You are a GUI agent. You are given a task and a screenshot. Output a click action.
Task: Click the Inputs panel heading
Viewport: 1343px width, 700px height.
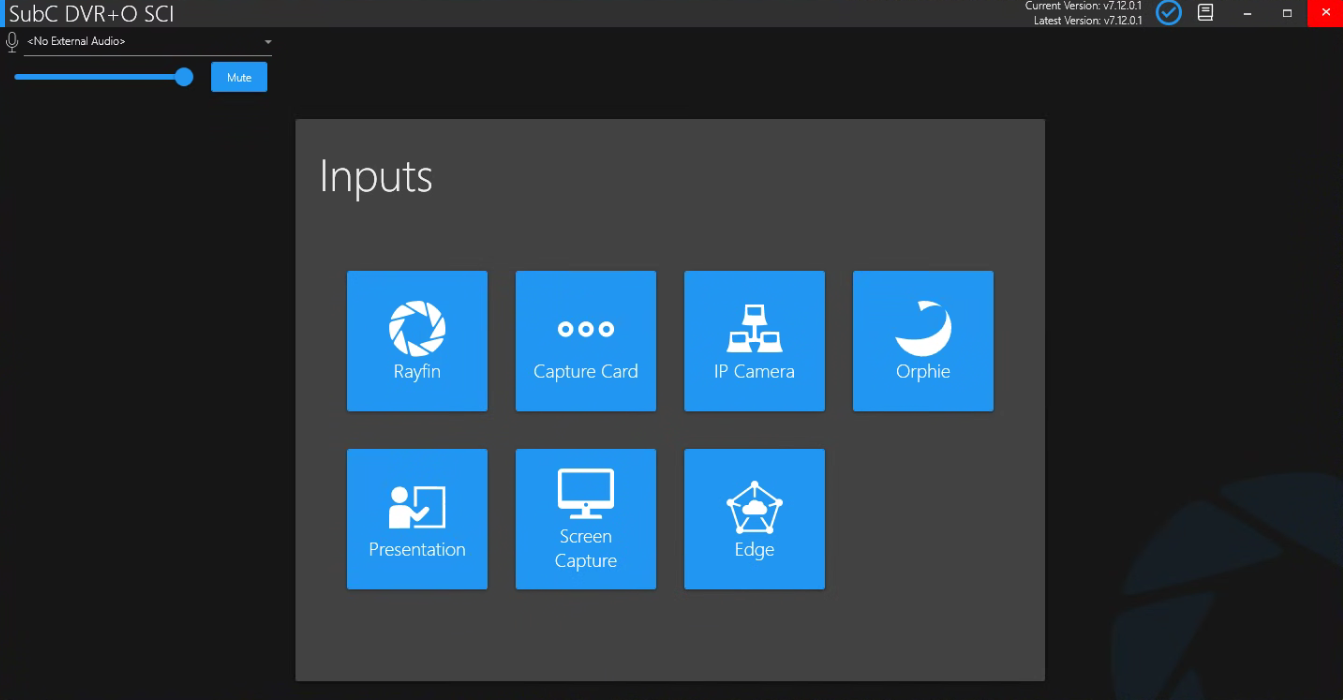(376, 177)
